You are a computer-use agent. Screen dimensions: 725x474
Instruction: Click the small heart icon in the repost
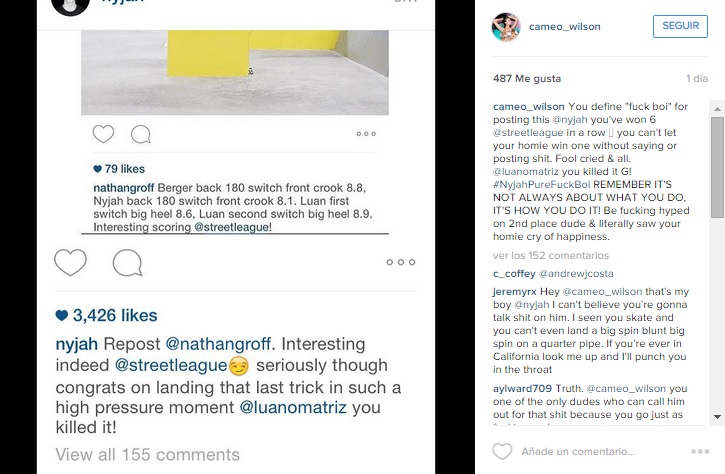[x=103, y=134]
